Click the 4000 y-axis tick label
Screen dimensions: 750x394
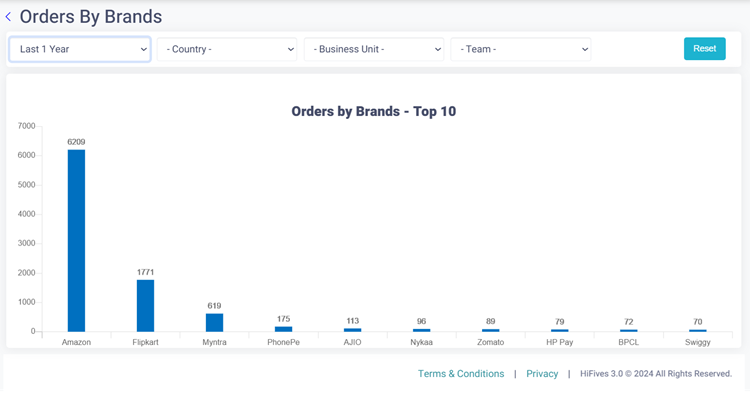tap(26, 214)
